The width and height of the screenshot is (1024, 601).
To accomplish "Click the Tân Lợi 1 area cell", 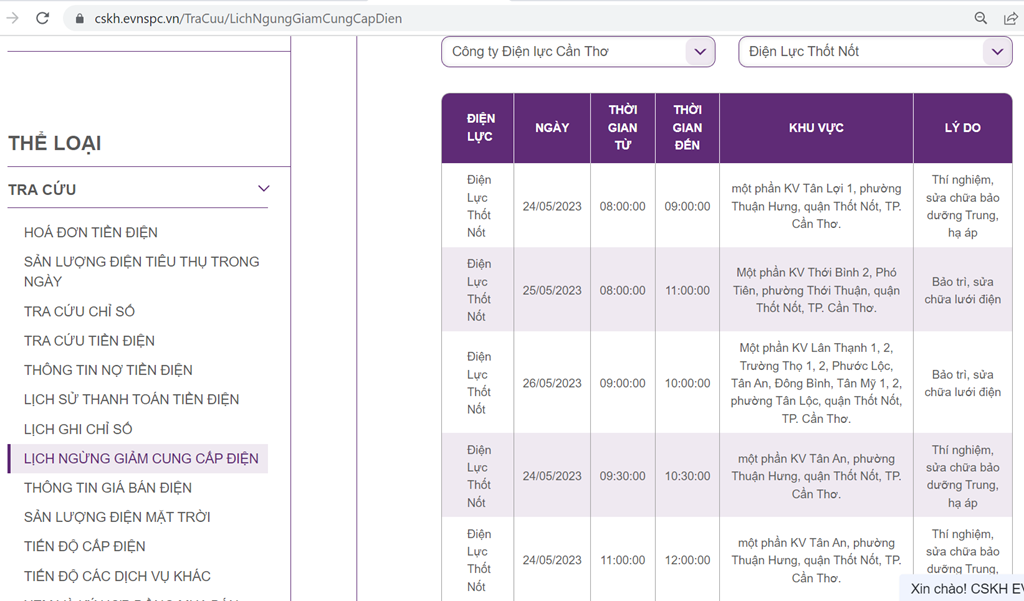I will click(816, 206).
